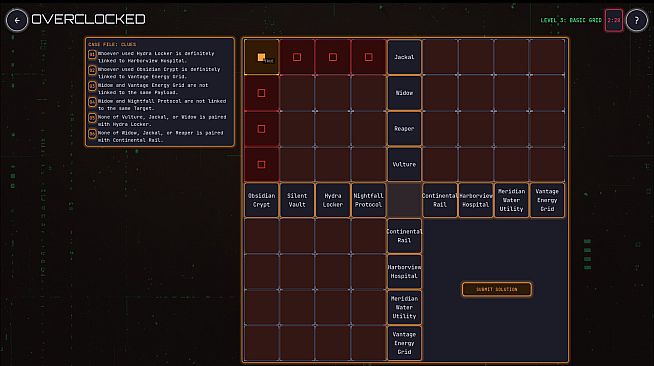Click the Silent Vault column label
The width and height of the screenshot is (654, 366).
[297, 200]
